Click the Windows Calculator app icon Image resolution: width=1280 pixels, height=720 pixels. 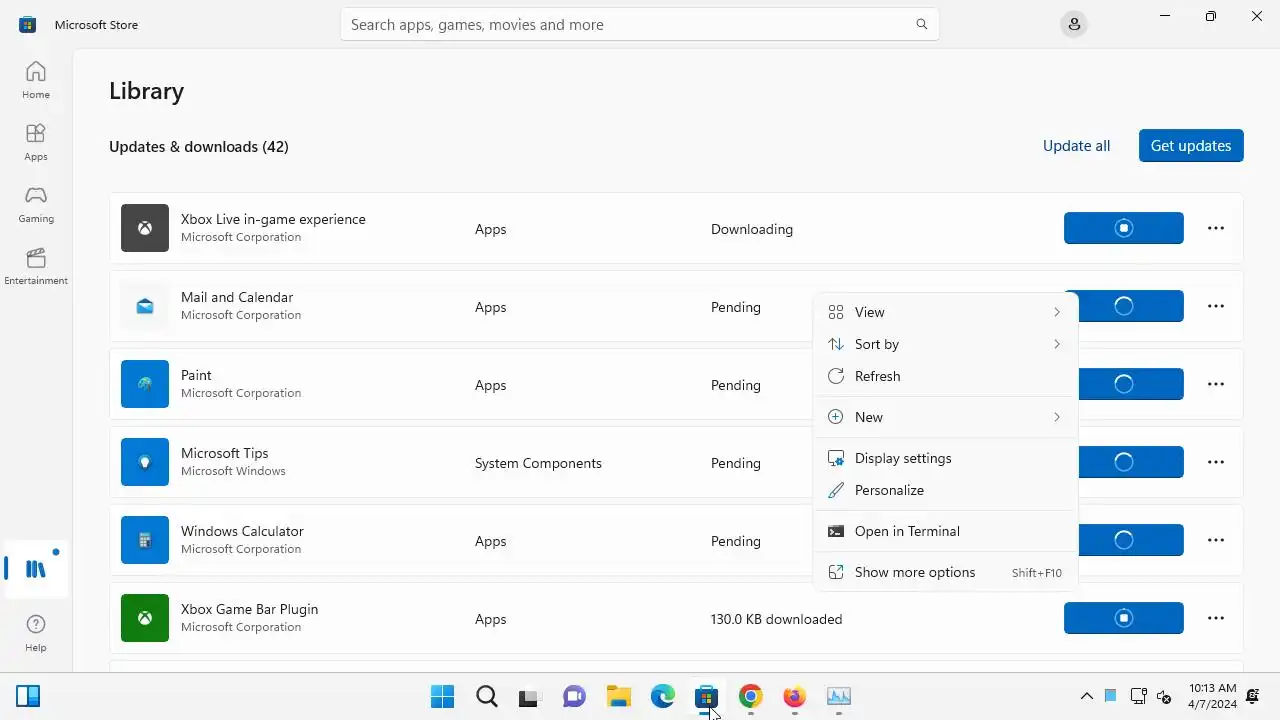pyautogui.click(x=145, y=540)
